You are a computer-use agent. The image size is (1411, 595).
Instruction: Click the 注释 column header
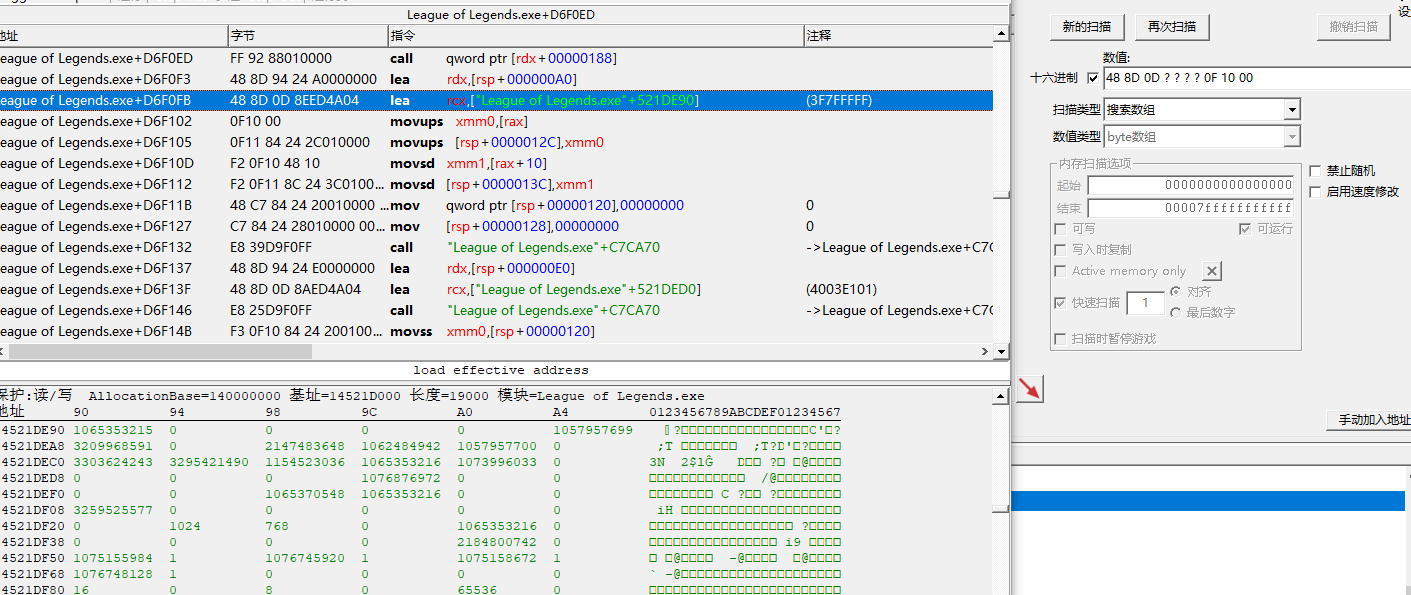899,36
